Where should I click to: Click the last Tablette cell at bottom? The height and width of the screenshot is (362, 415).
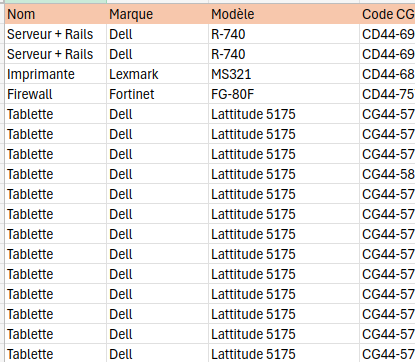(x=56, y=353)
